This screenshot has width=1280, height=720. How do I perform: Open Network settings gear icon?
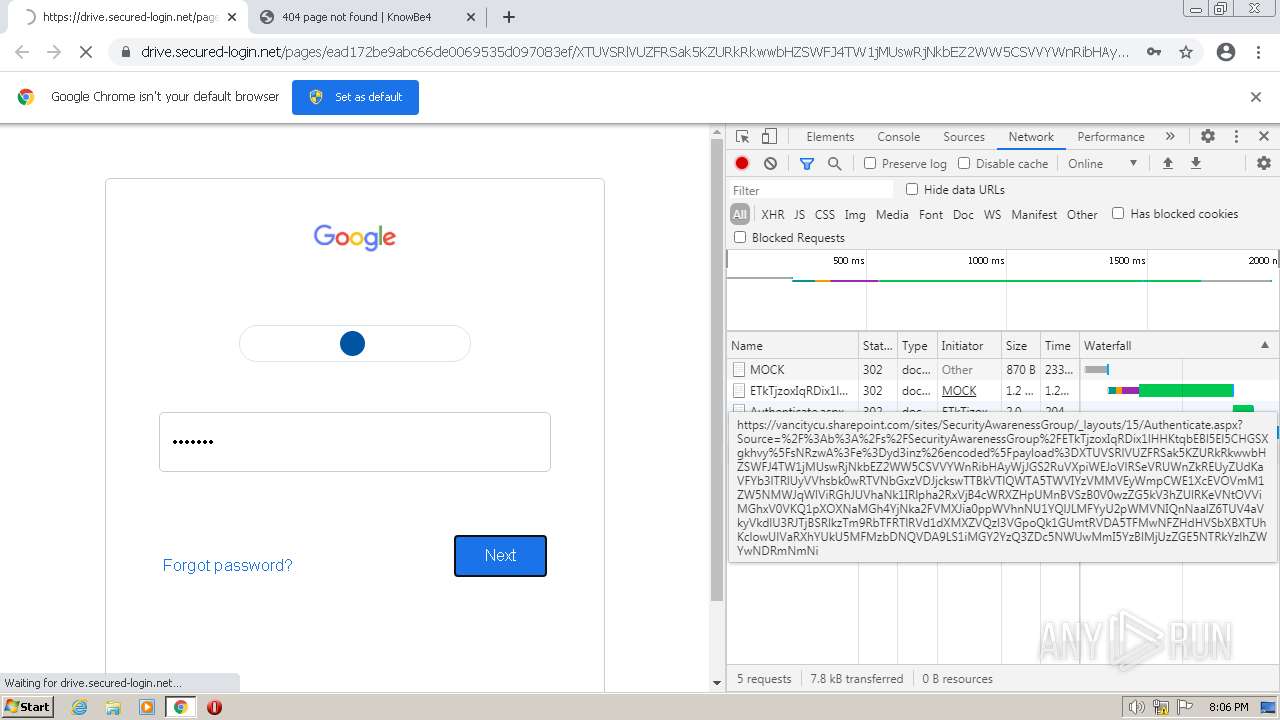[x=1264, y=163]
